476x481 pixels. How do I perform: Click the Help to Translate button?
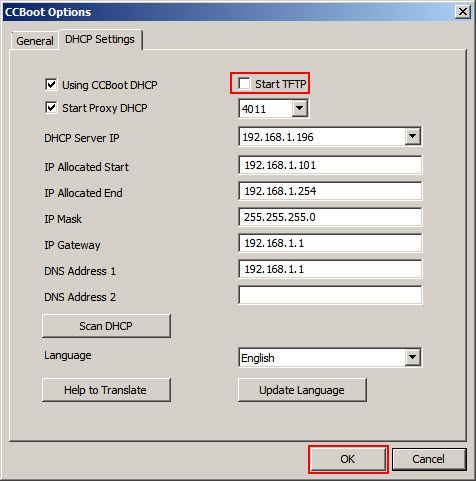pos(106,390)
